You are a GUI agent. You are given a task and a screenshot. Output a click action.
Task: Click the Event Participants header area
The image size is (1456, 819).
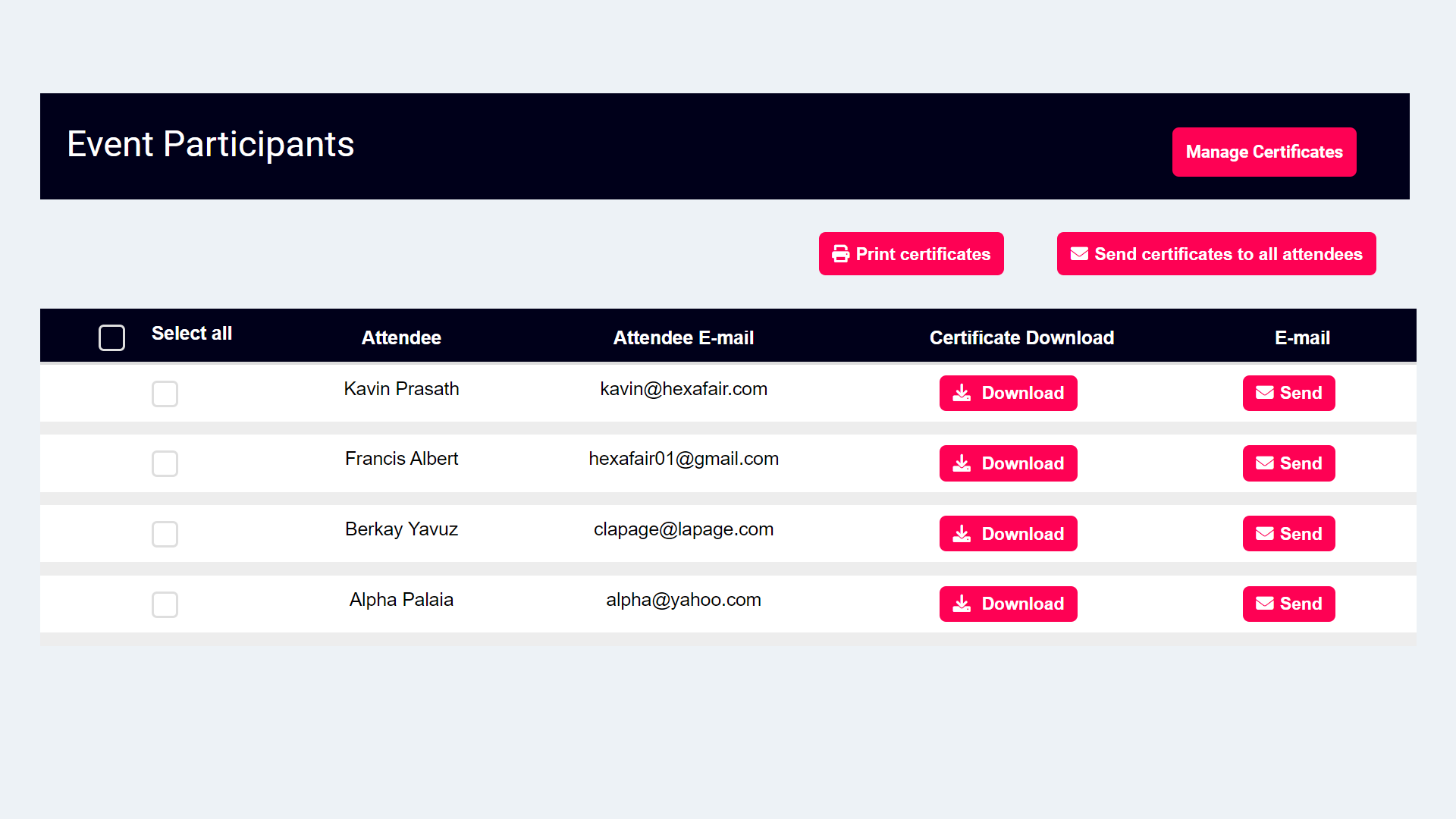[210, 144]
